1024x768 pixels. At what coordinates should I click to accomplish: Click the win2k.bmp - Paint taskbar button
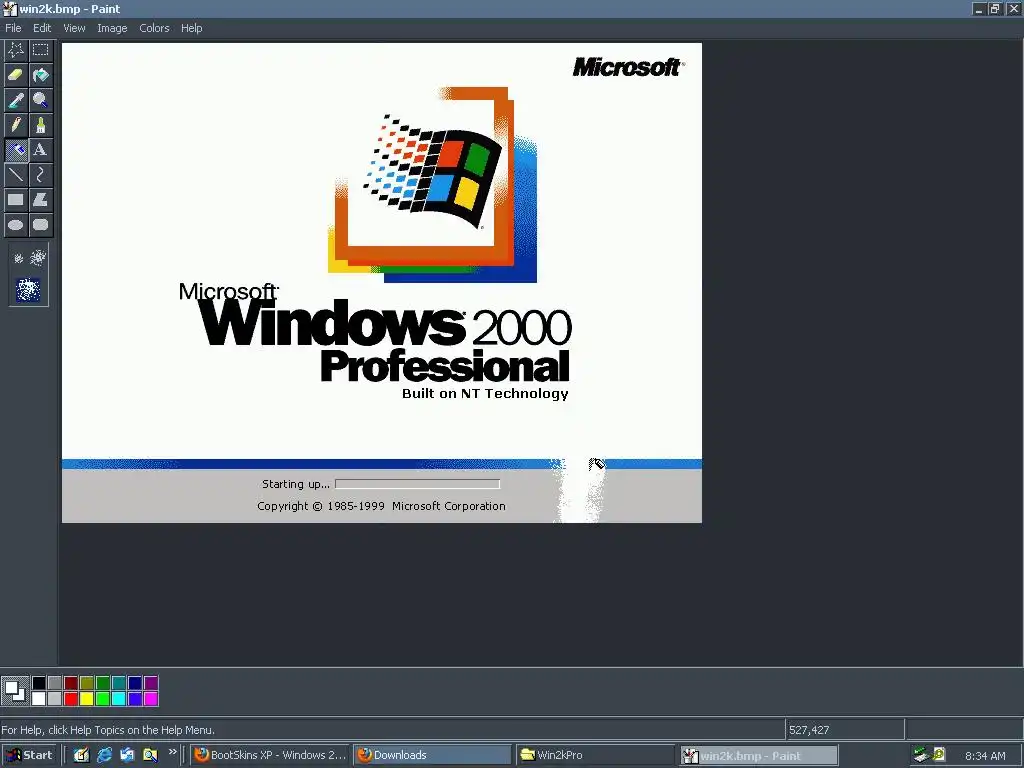click(758, 756)
